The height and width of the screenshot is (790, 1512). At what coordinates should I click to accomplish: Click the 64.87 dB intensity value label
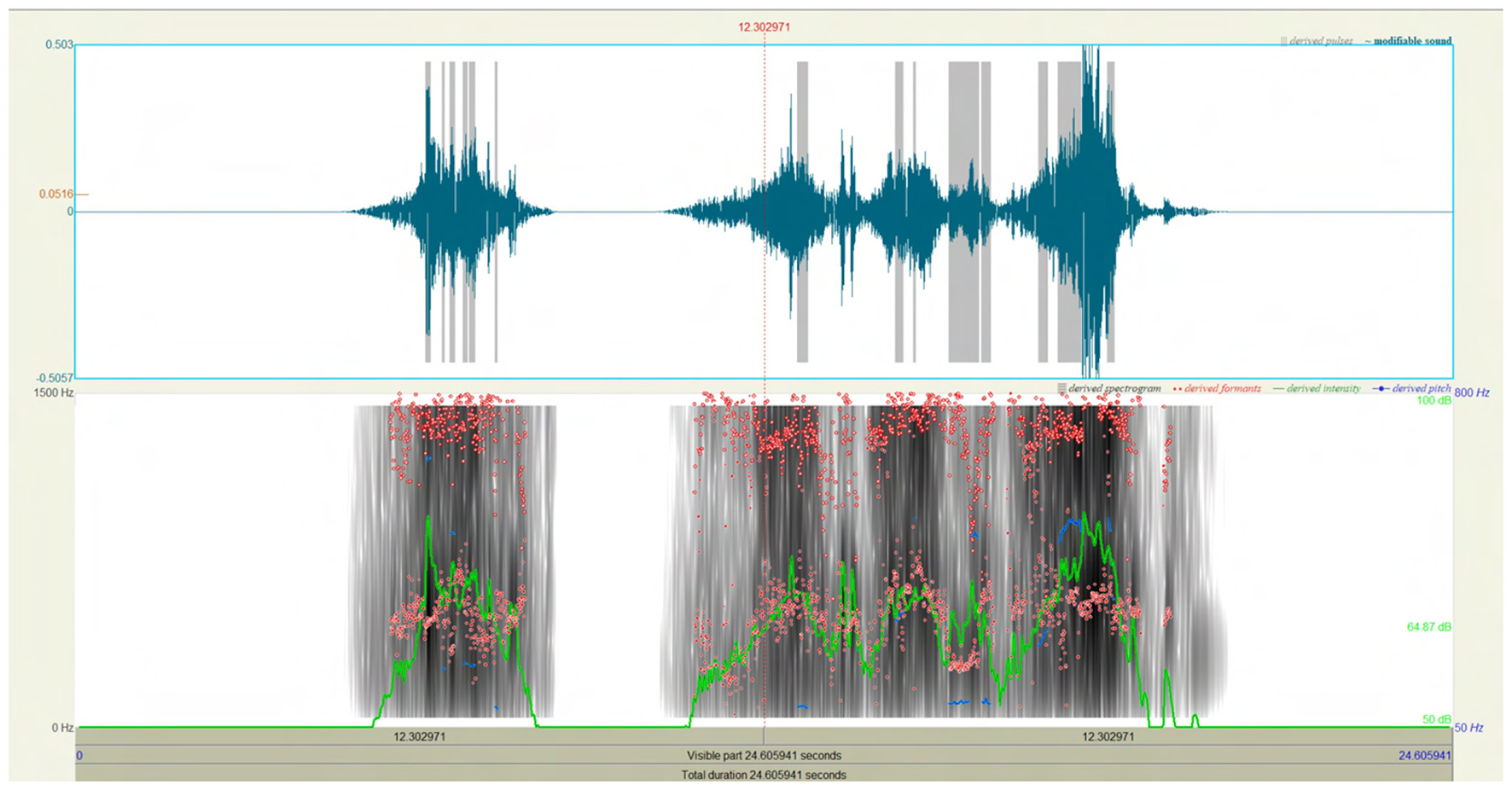click(x=1431, y=625)
